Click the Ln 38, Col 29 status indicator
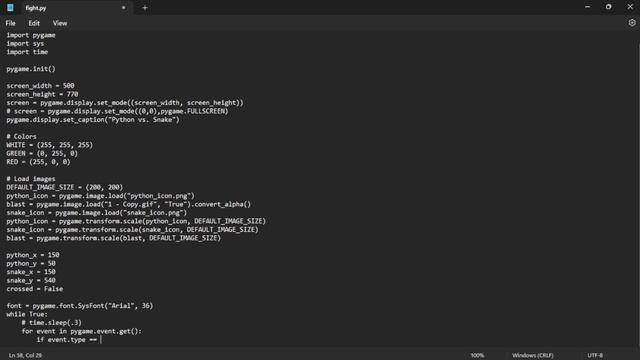This screenshot has height=360, width=640. [25, 355]
